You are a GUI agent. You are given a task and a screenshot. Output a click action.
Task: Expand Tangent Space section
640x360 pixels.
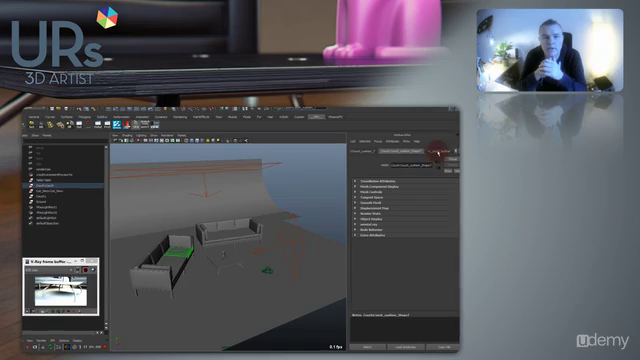pyautogui.click(x=355, y=197)
